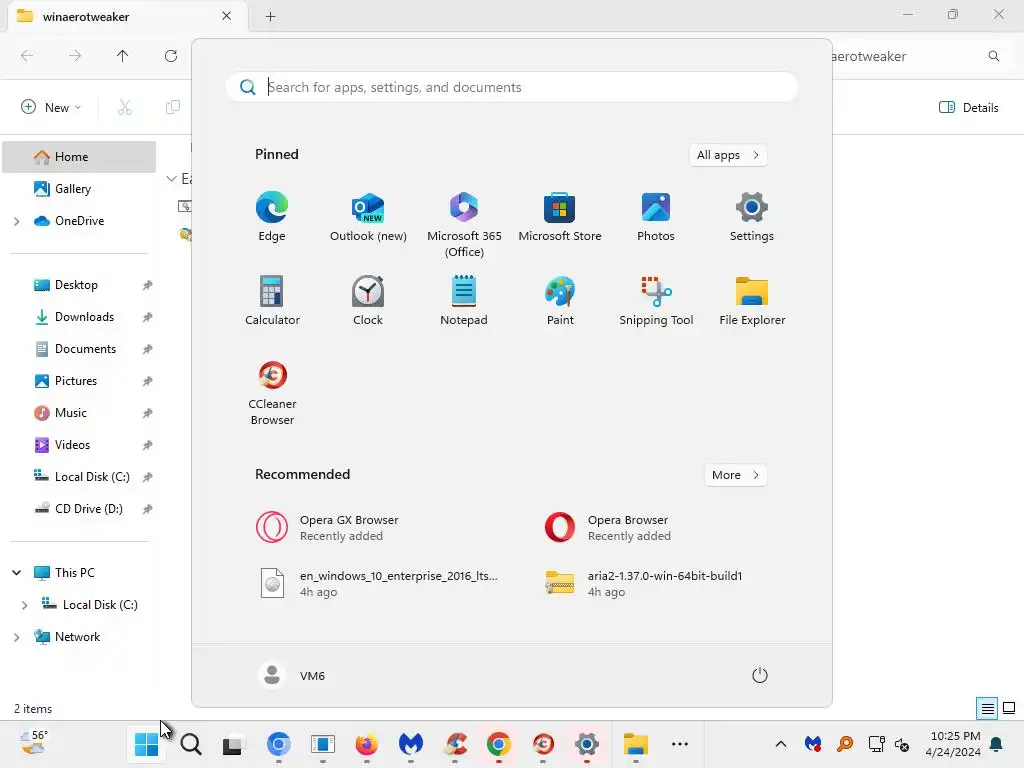The width and height of the screenshot is (1024, 768).
Task: Launch Outlook (new) pinned app
Action: [x=368, y=217]
